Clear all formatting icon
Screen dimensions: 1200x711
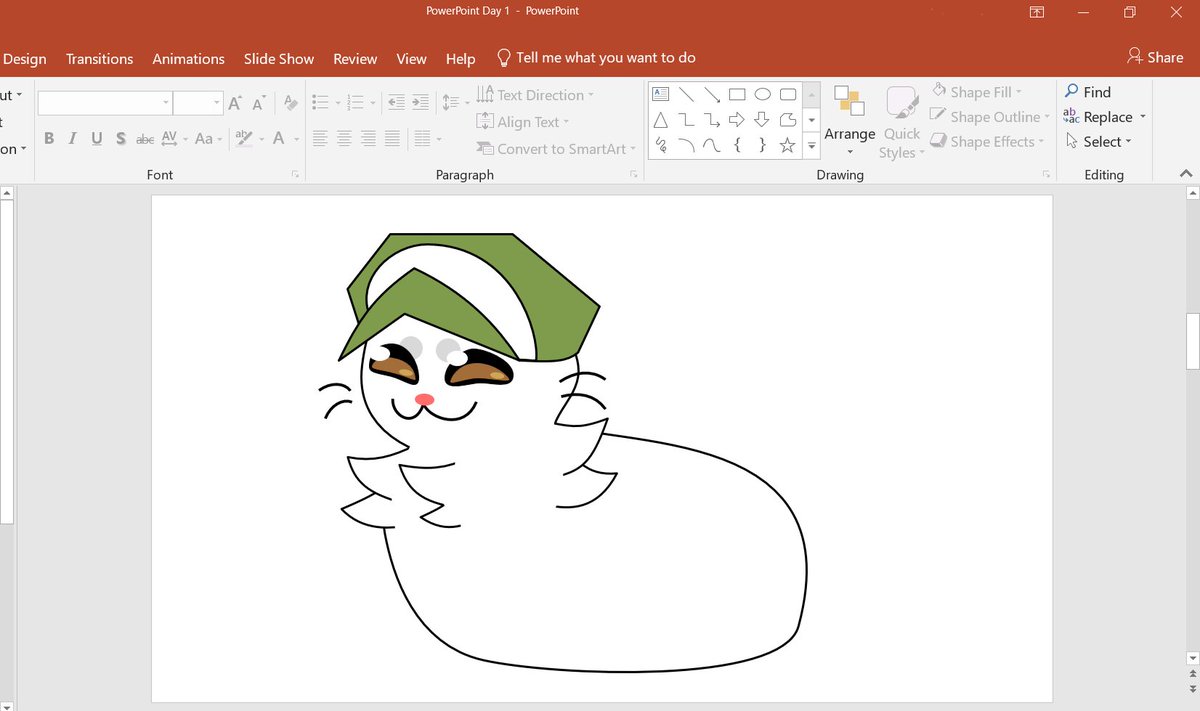290,103
